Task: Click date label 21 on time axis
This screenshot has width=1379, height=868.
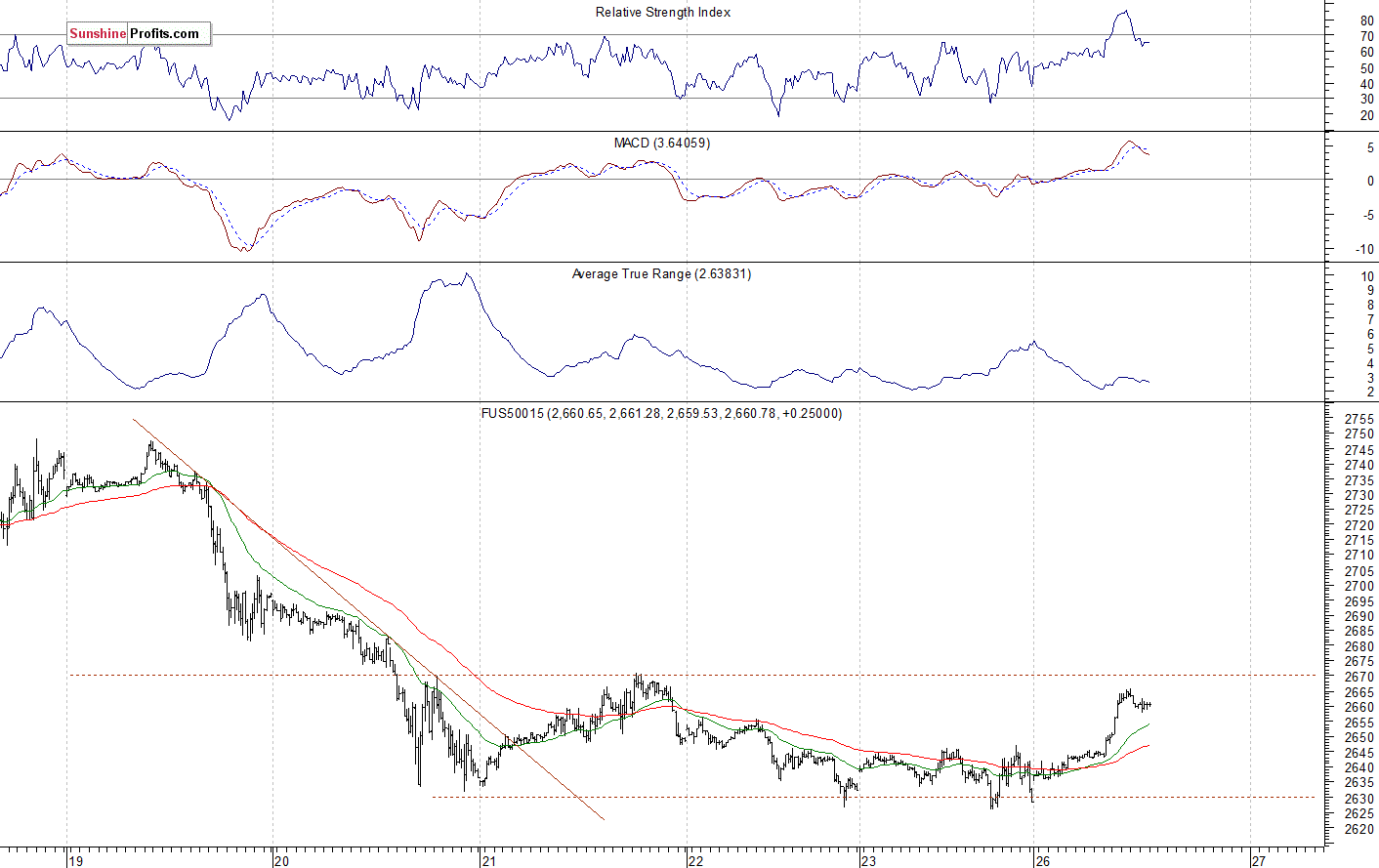Action: click(489, 861)
